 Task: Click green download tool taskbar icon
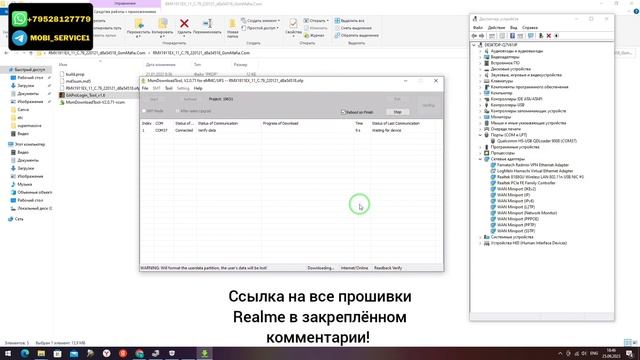click(204, 353)
